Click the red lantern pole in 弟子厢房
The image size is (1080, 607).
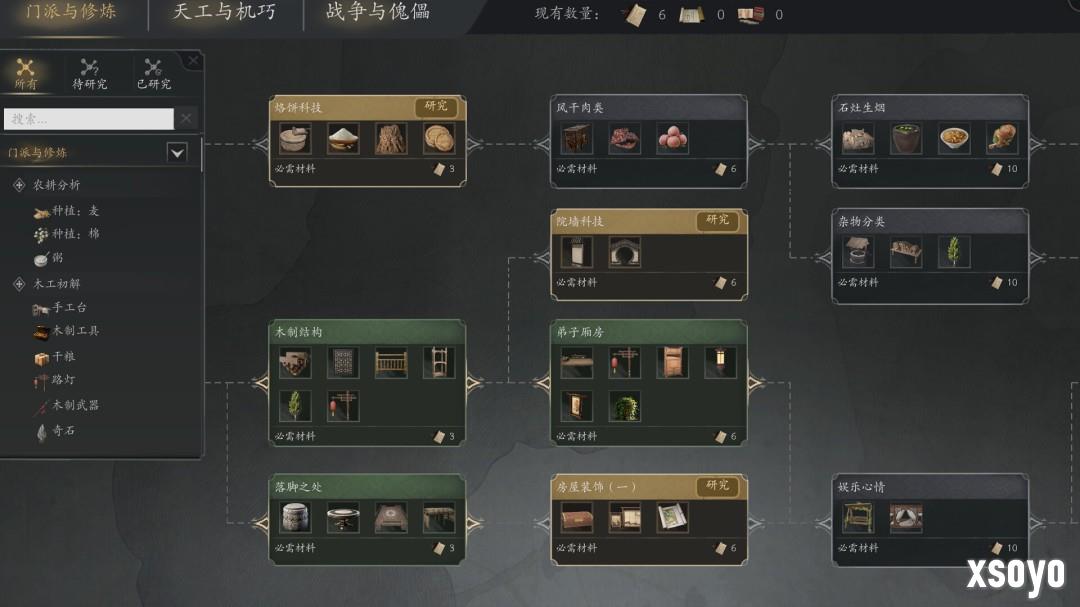click(x=625, y=362)
